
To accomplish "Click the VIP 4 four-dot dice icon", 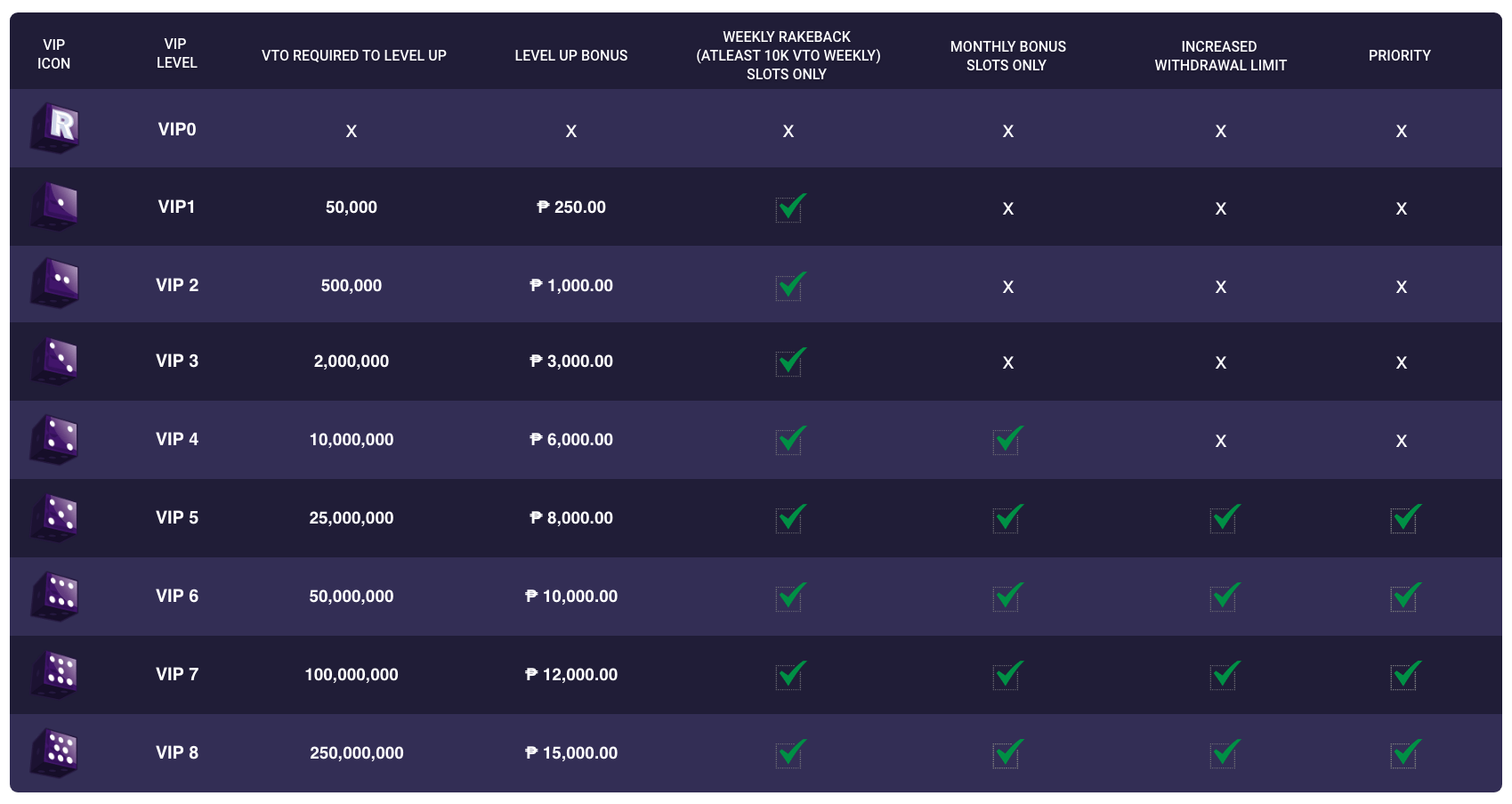I will (55, 439).
